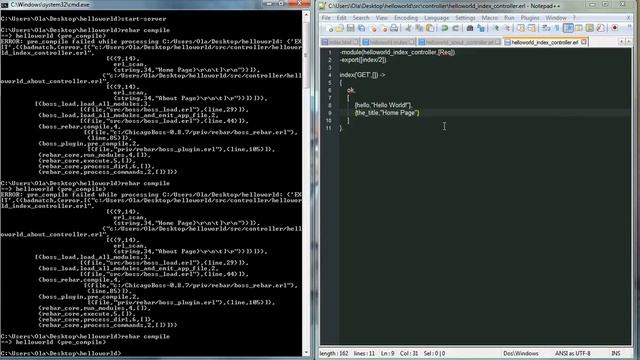Click the Cut scissors icon
The height and width of the screenshot is (360, 640).
point(408,28)
